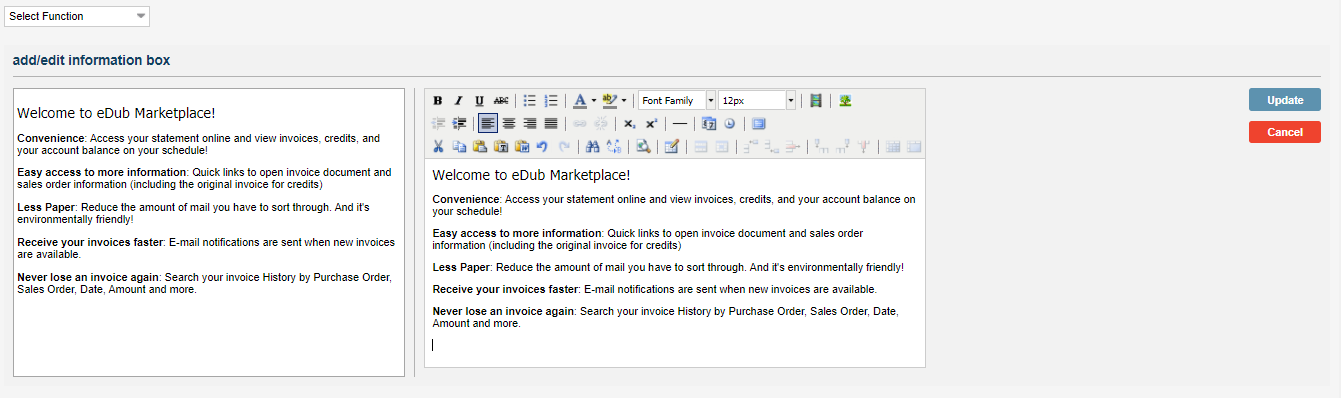The height and width of the screenshot is (398, 1341).
Task: Toggle the numbered list button
Action: point(551,100)
